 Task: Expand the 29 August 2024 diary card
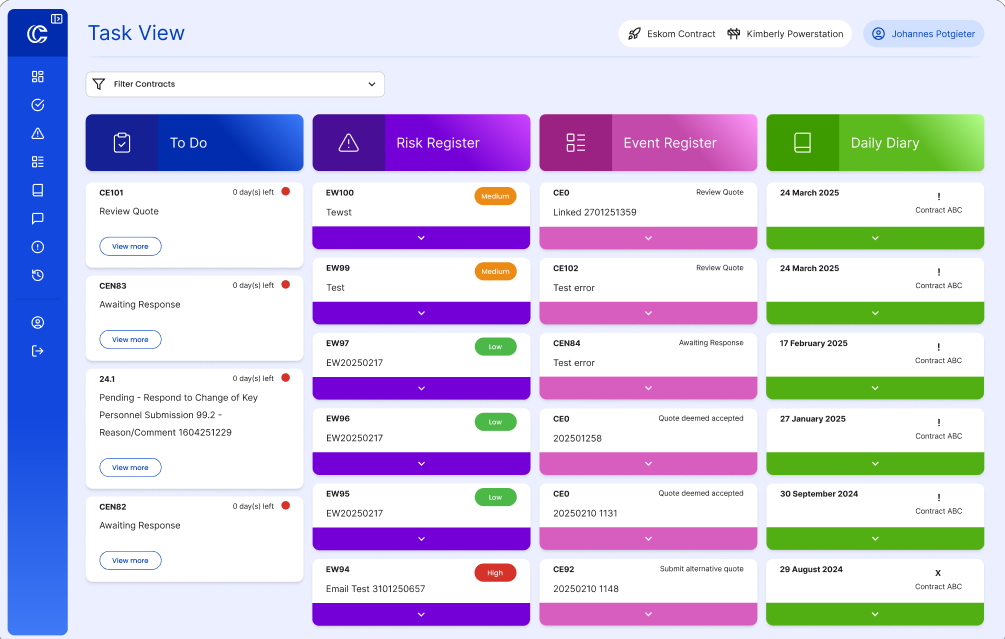(875, 614)
